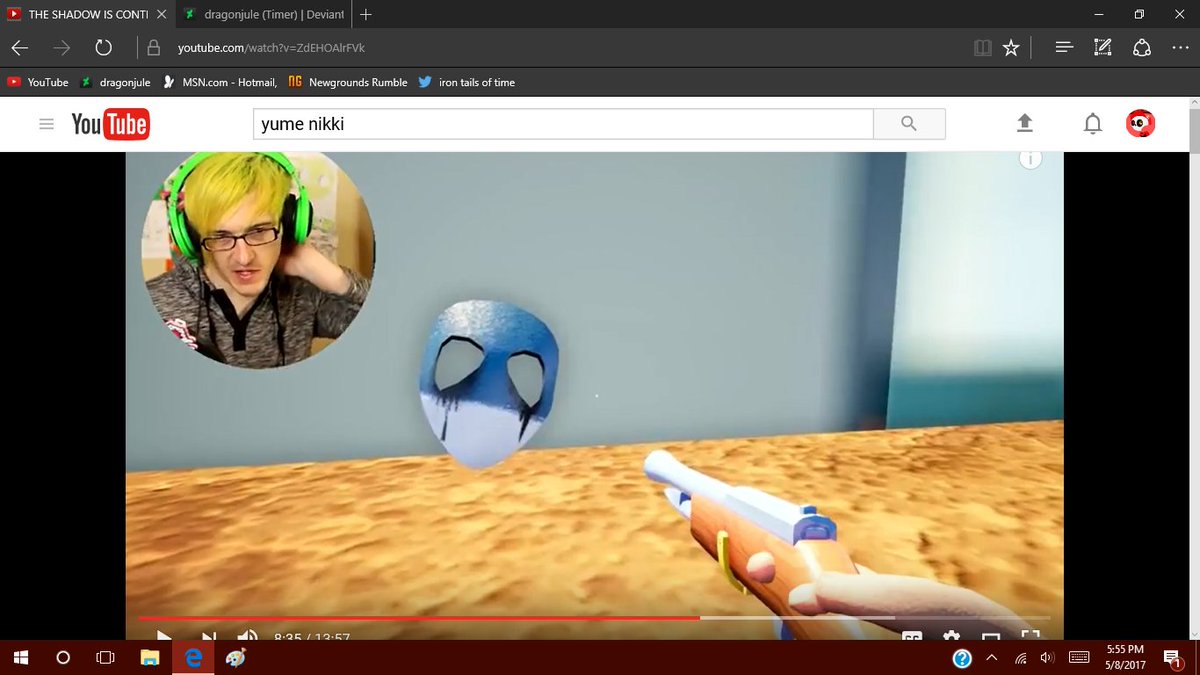
Task: Open the Edge Hub panel
Action: [x=1064, y=47]
